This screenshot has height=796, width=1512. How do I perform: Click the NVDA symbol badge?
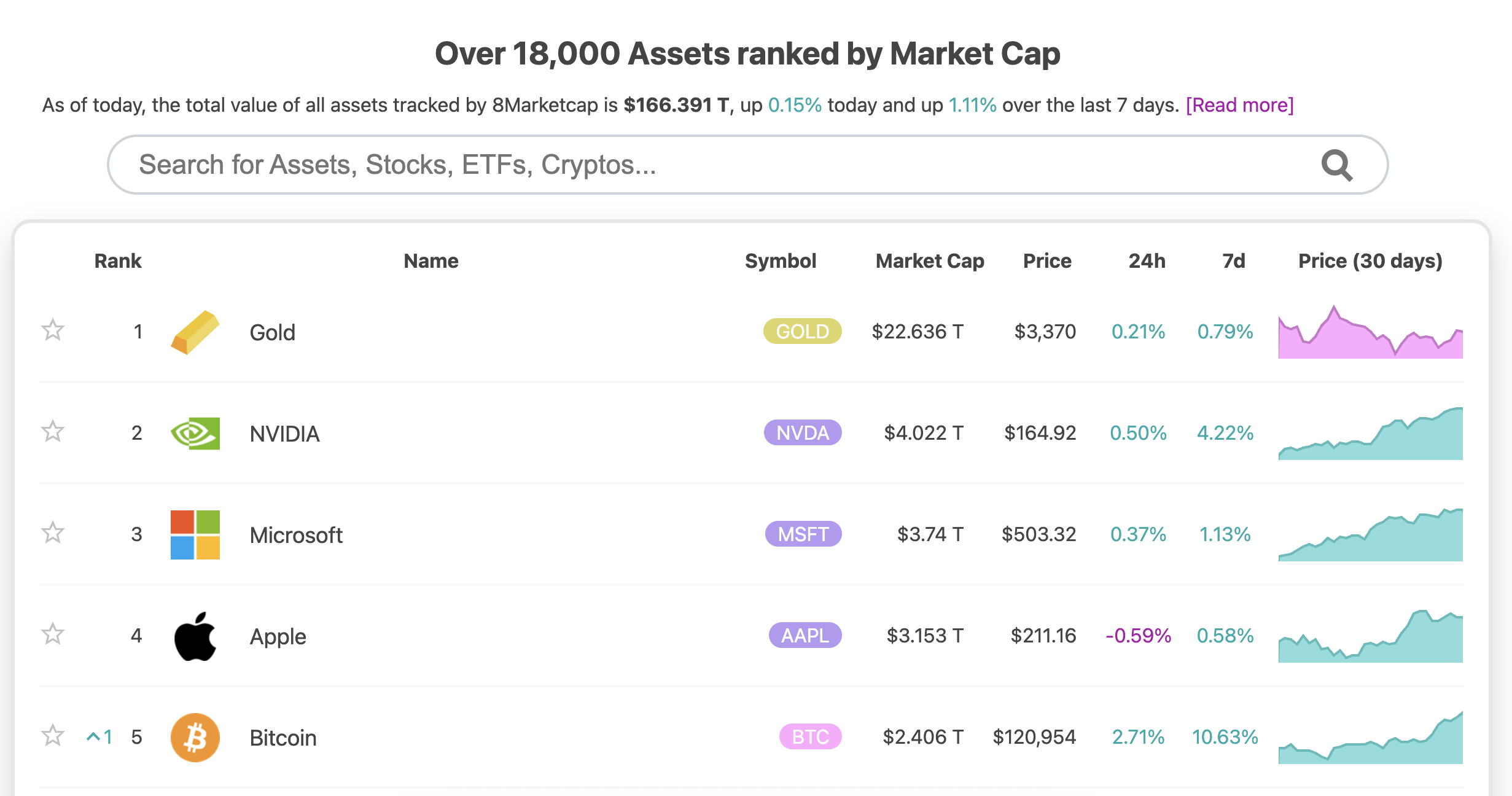(x=802, y=433)
